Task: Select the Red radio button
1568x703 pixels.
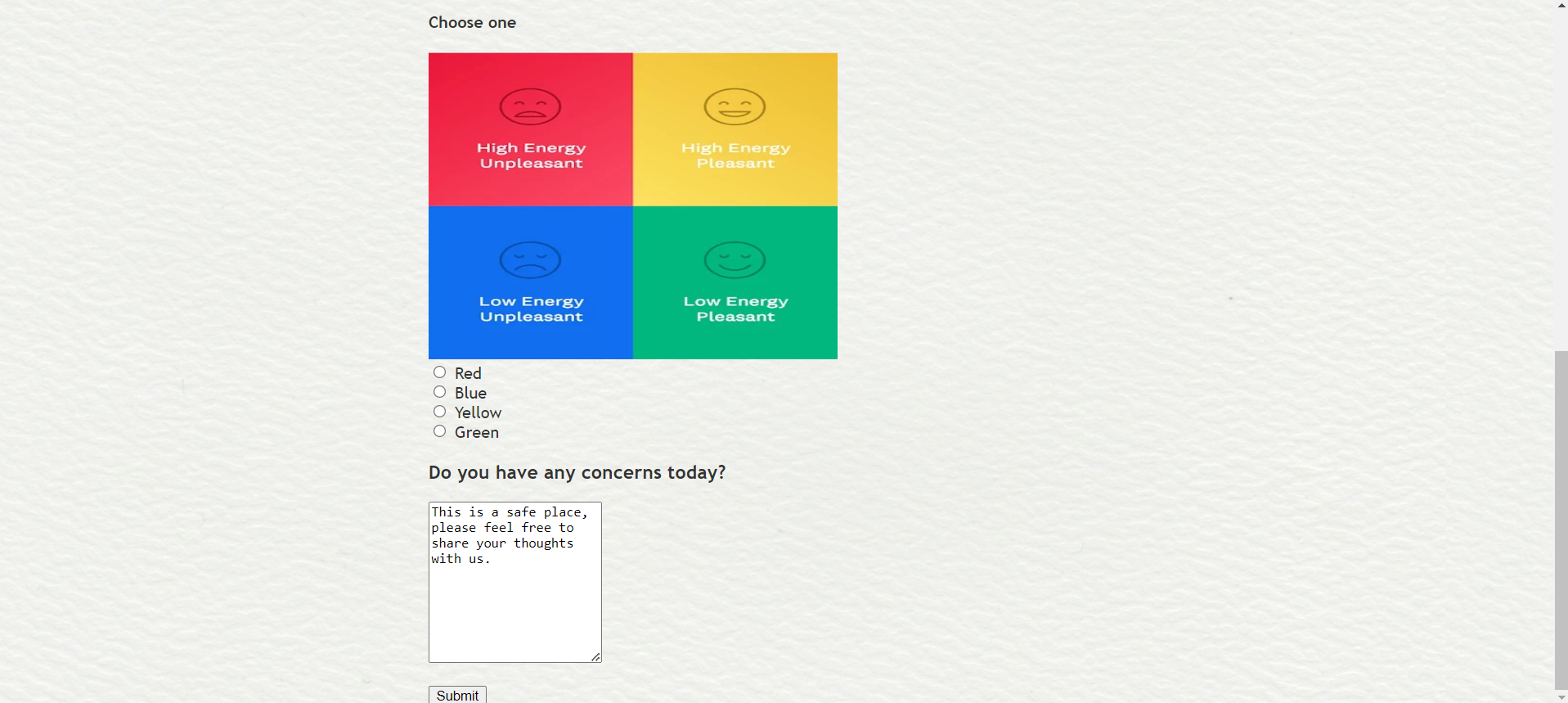Action: pyautogui.click(x=439, y=372)
